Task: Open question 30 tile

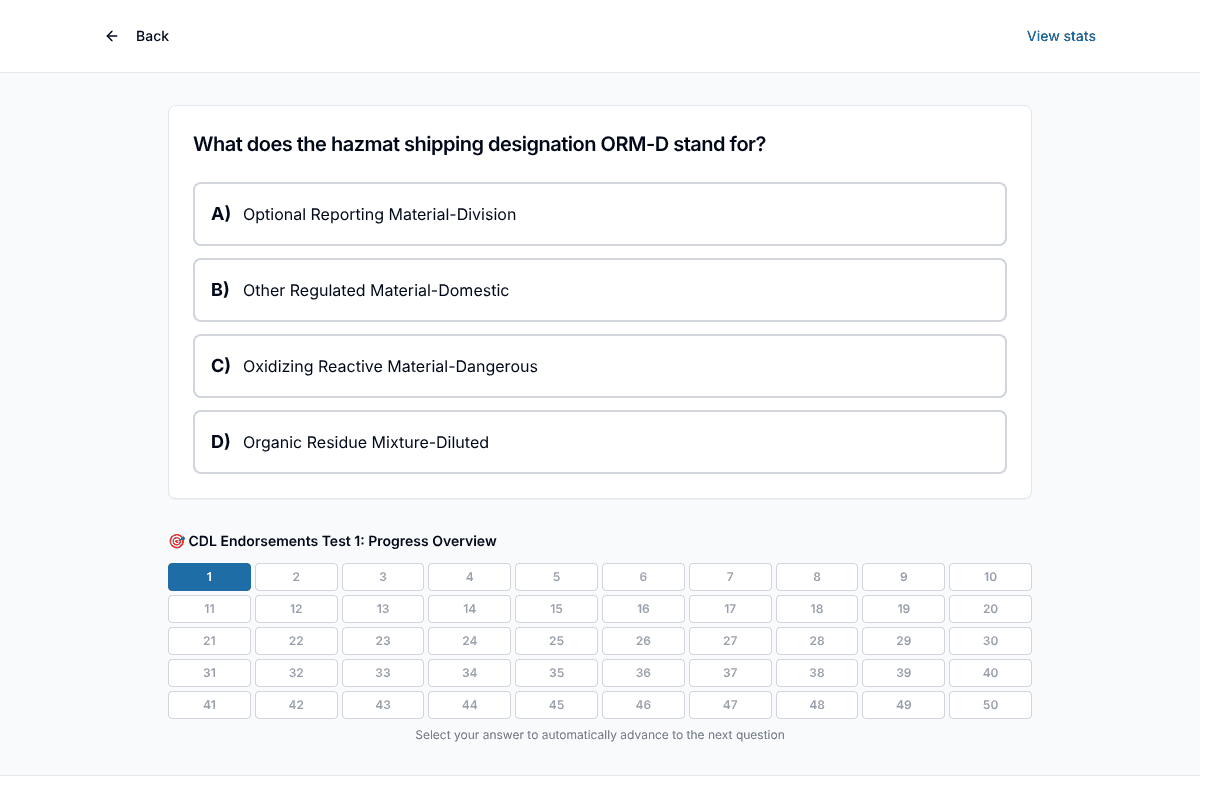Action: click(x=990, y=641)
